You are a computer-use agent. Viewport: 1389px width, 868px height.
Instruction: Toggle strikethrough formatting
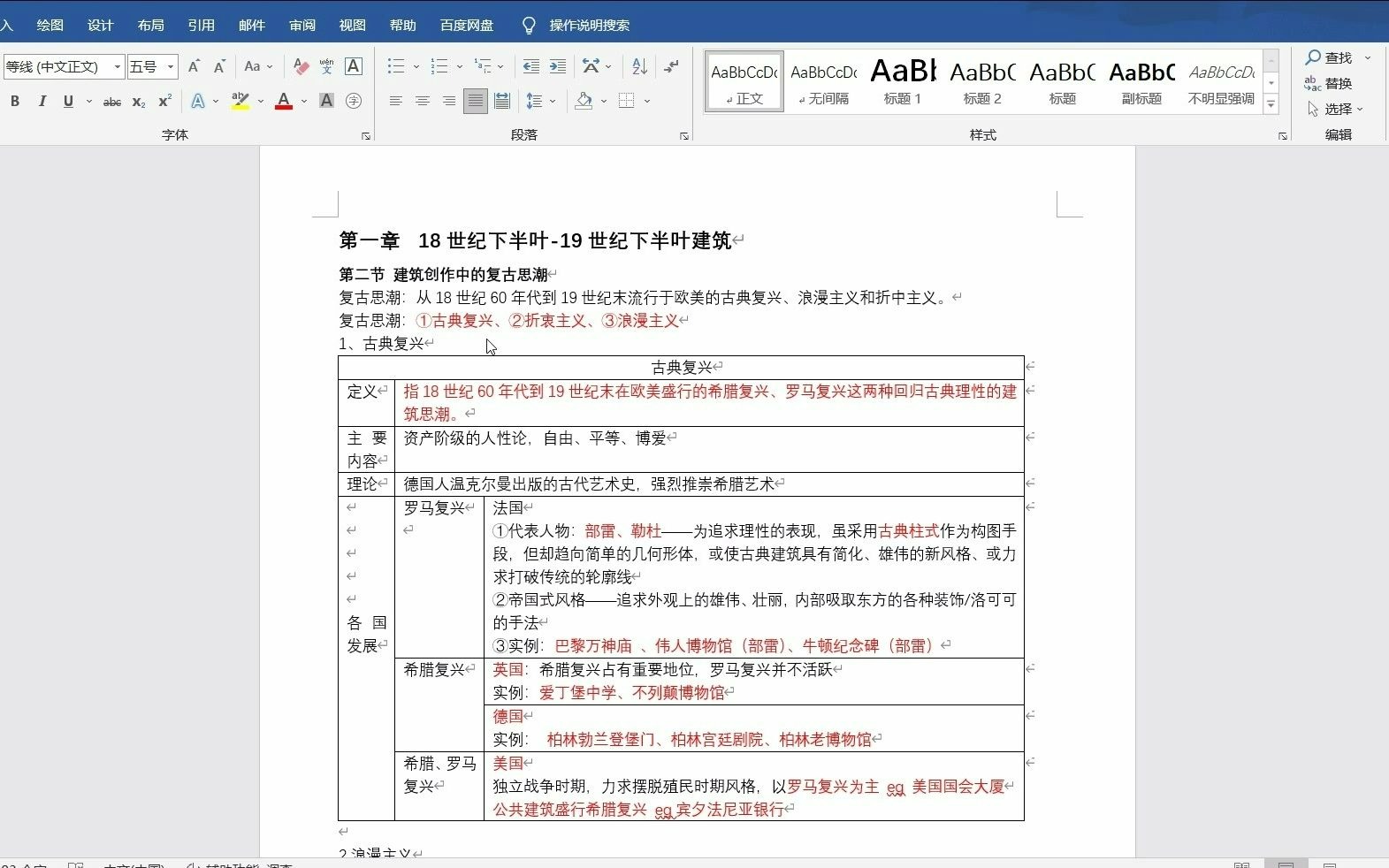click(x=112, y=102)
